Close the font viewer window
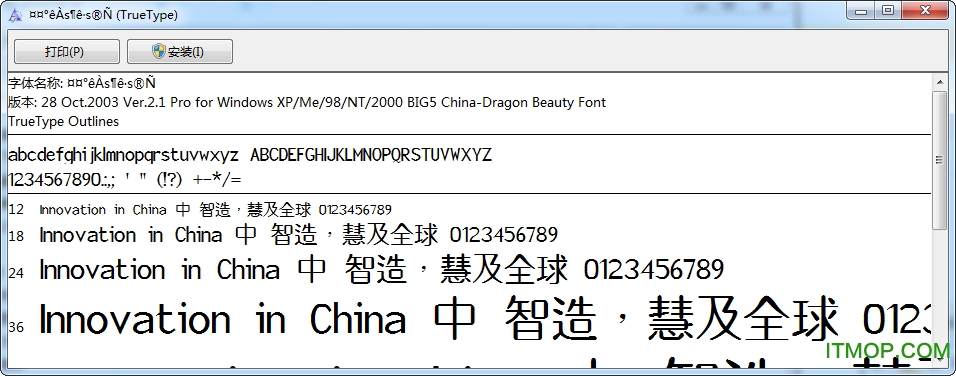 (x=926, y=10)
